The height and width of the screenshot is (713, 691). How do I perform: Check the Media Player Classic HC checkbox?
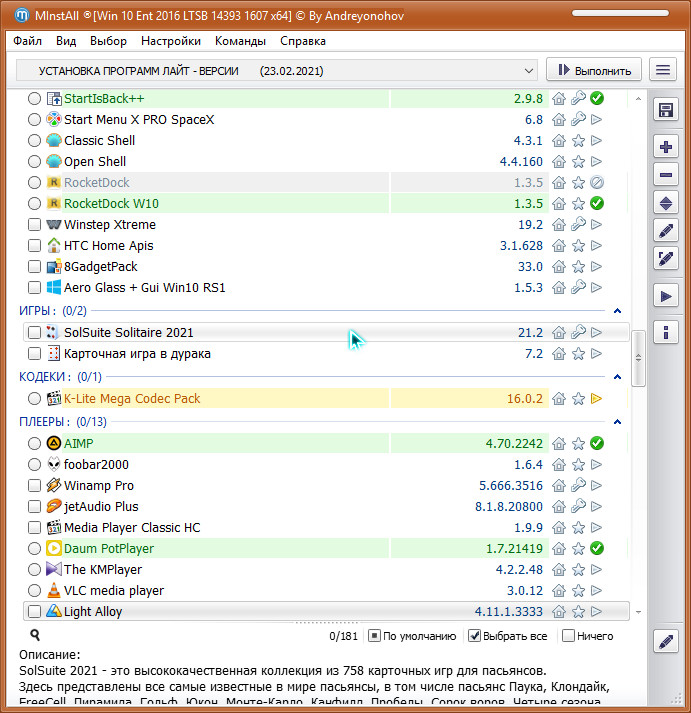pyautogui.click(x=35, y=527)
